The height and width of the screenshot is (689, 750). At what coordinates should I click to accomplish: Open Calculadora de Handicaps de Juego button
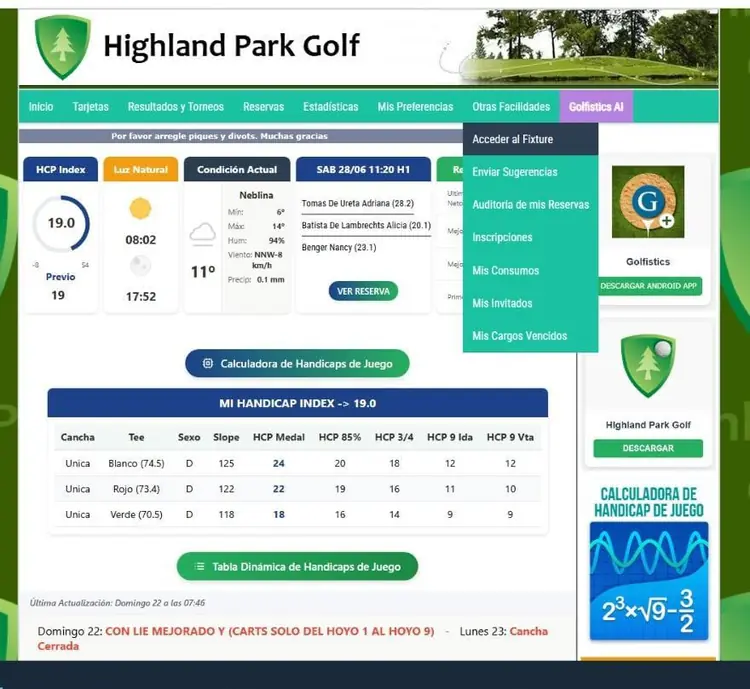pyautogui.click(x=297, y=364)
